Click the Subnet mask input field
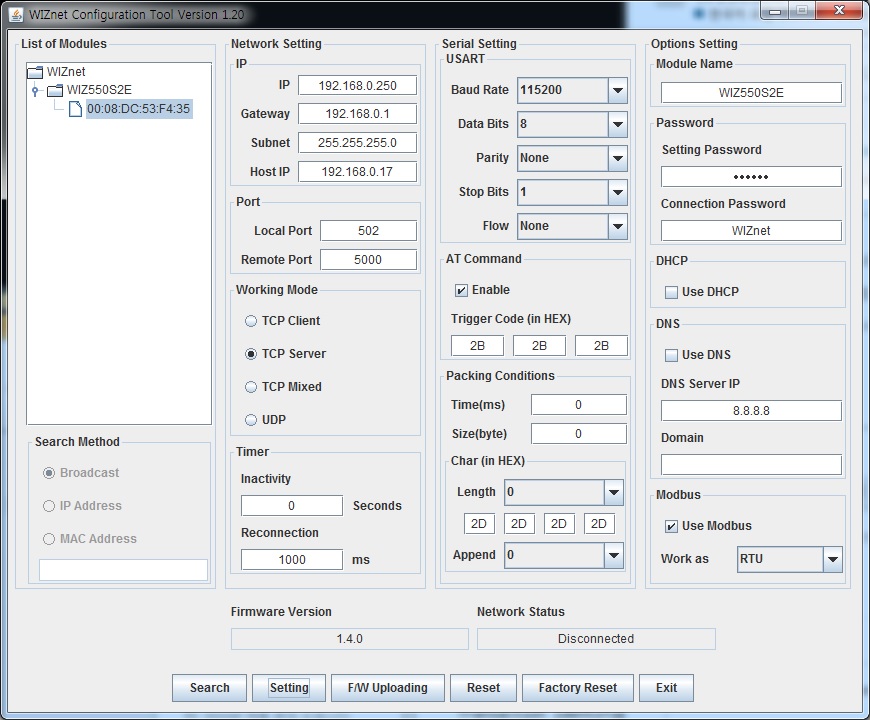870x720 pixels. tap(357, 143)
